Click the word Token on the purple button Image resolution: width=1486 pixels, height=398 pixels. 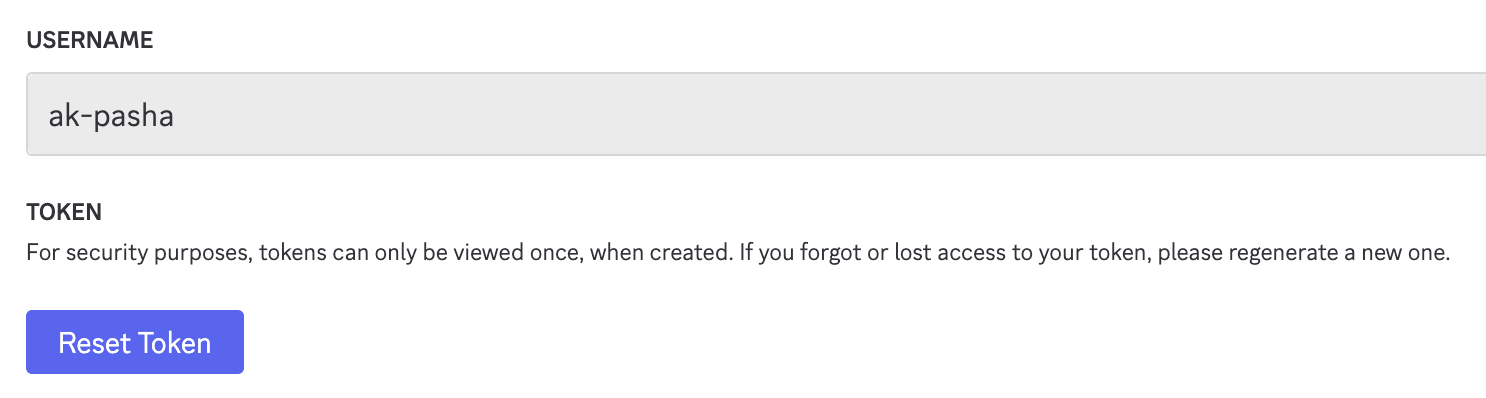[175, 343]
